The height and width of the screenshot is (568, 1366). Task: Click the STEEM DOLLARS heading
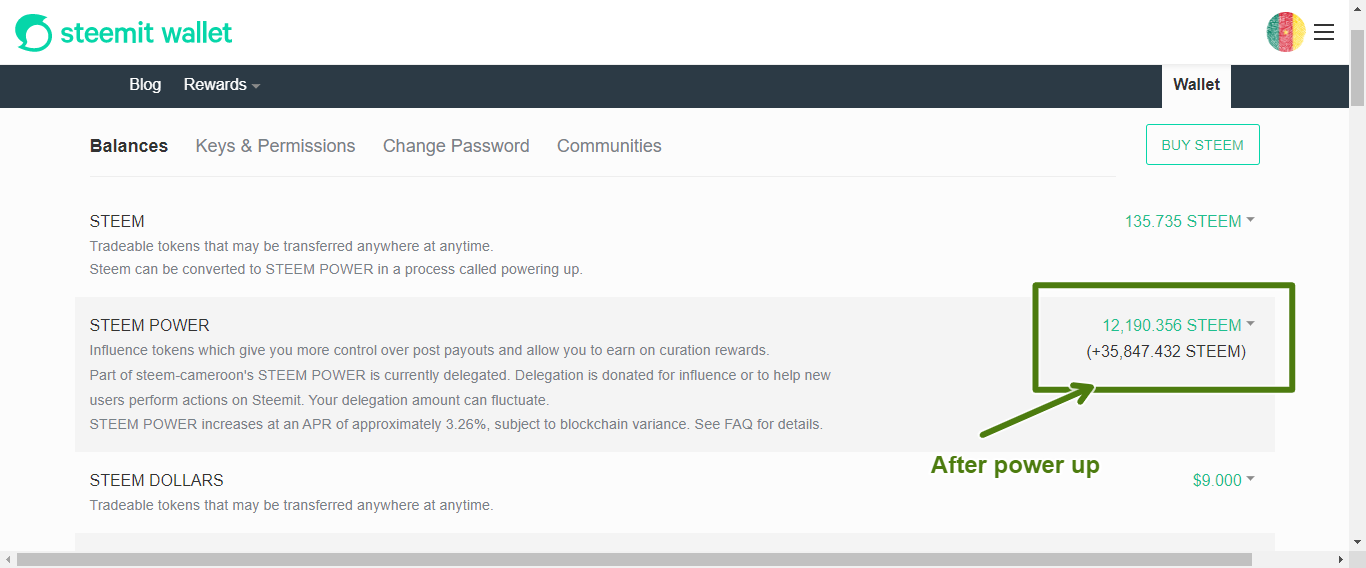tap(157, 480)
